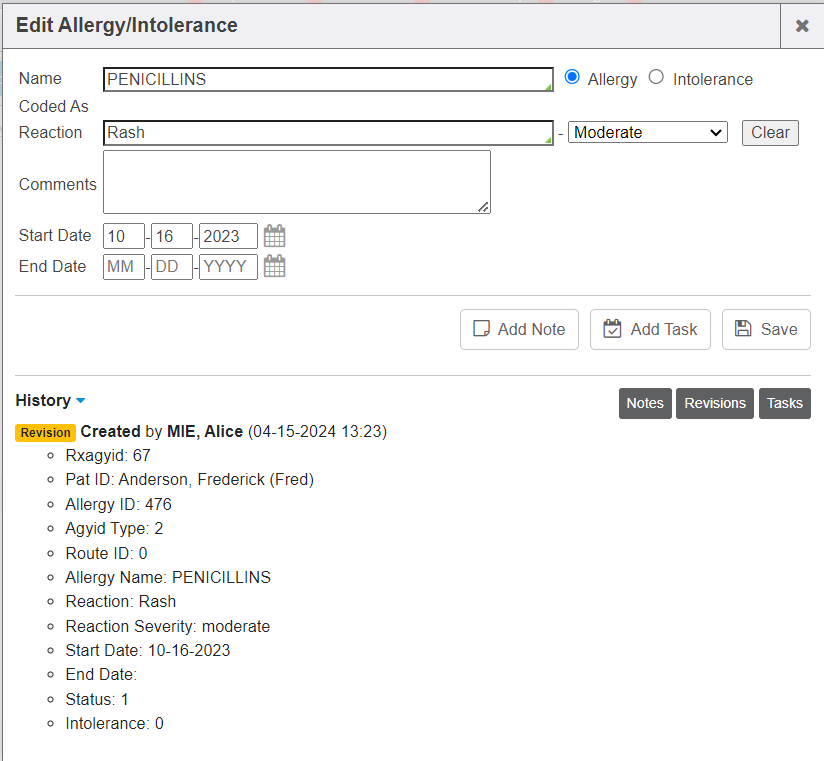Switch to the Revisions tab
Screen dimensions: 824x761
(715, 403)
